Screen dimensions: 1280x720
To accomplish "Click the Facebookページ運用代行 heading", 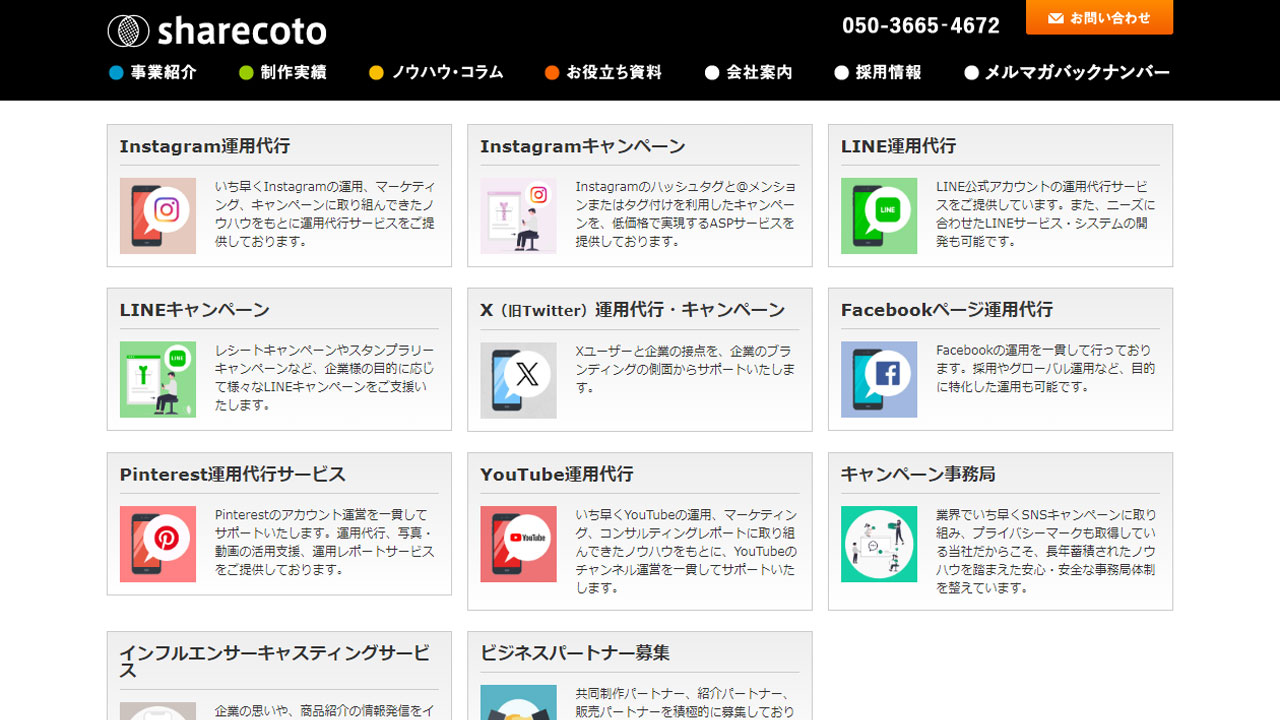I will click(x=946, y=310).
